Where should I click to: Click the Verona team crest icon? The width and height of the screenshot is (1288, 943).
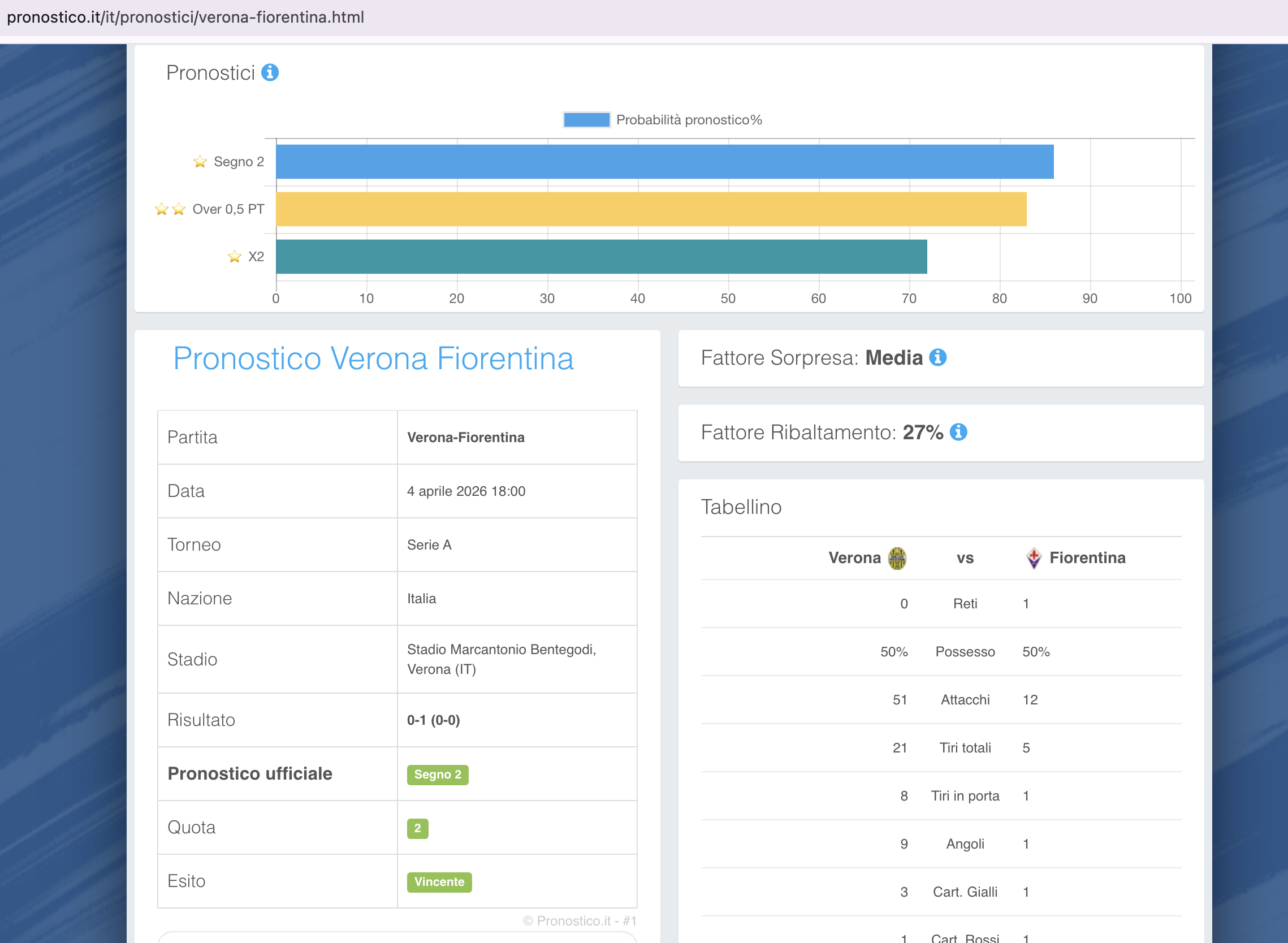pos(897,557)
